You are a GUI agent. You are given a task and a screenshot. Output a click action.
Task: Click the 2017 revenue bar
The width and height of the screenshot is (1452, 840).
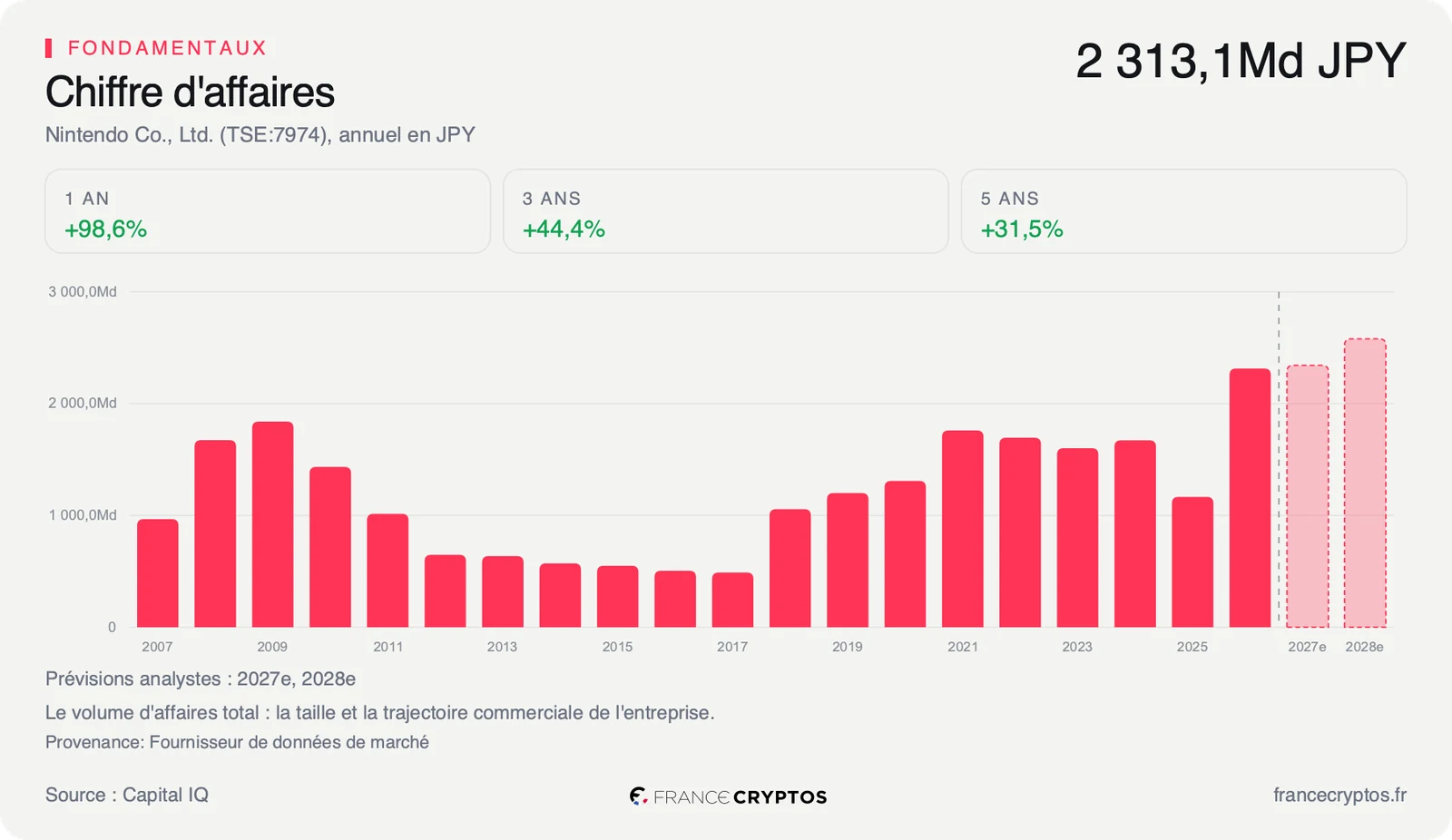click(x=732, y=600)
